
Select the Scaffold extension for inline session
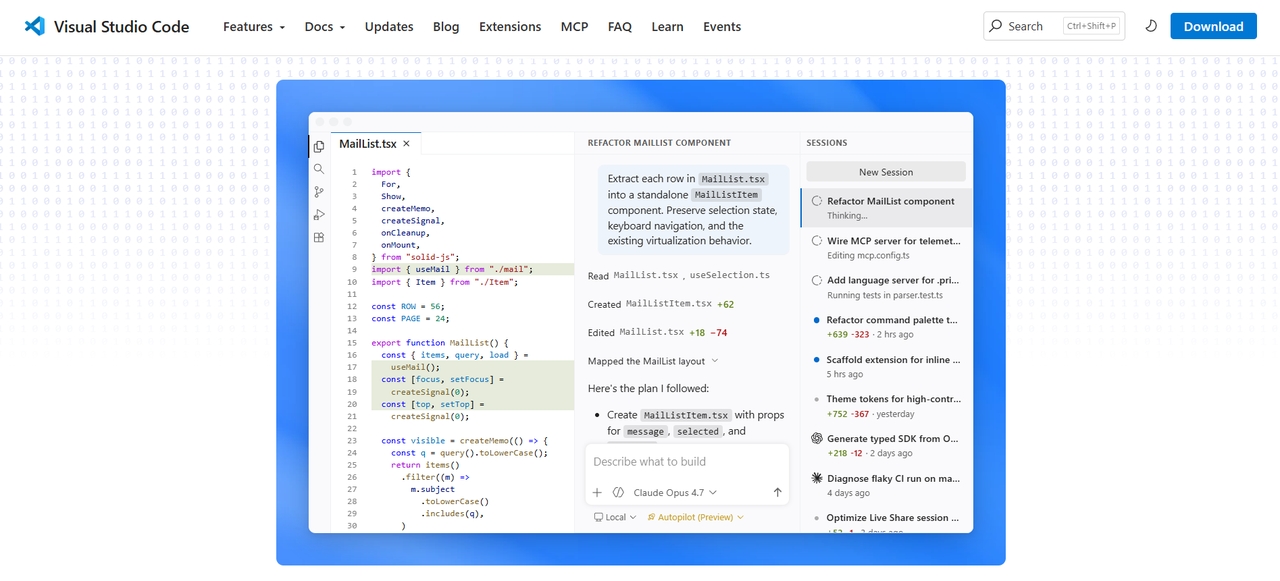[886, 367]
